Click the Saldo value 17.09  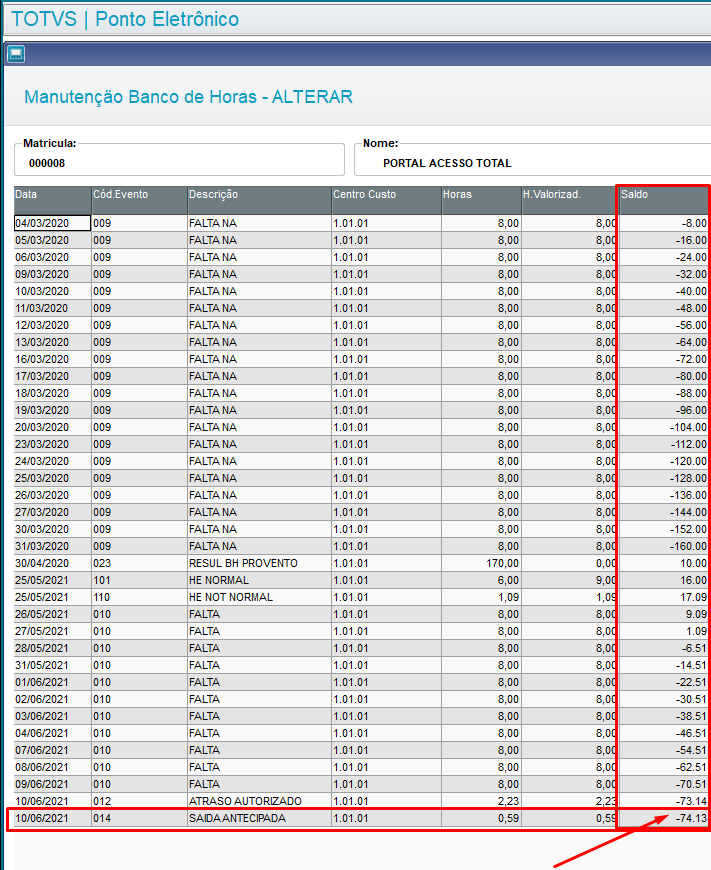coord(693,597)
